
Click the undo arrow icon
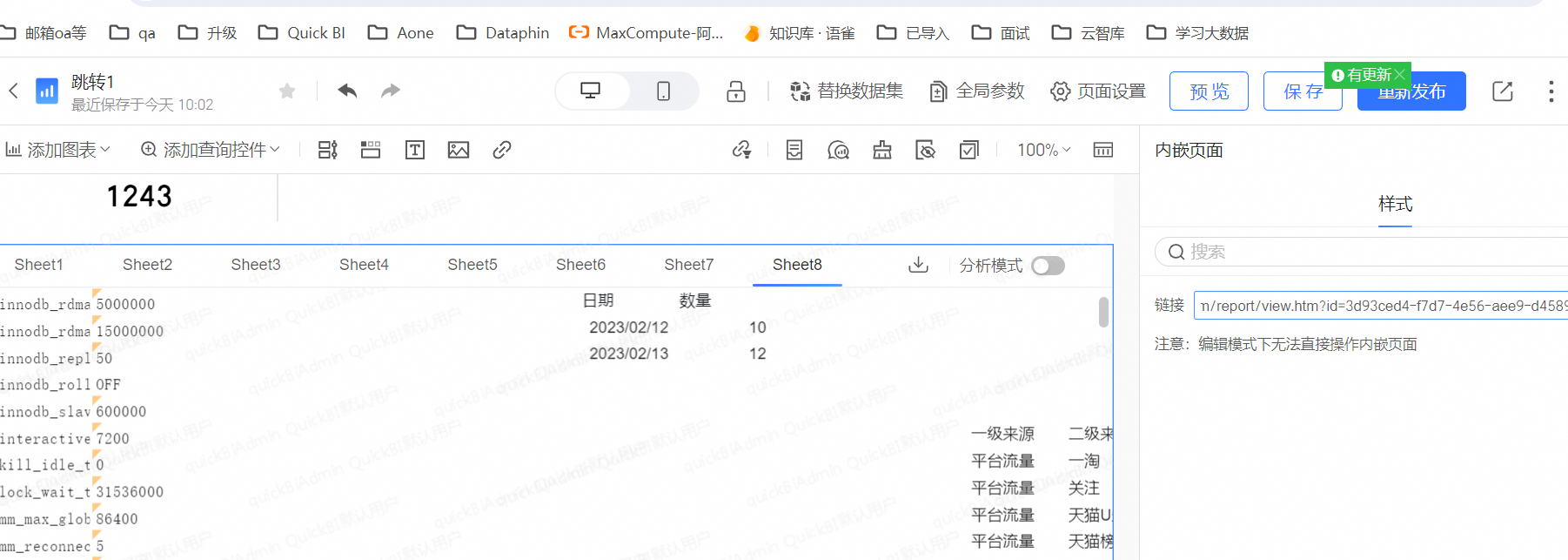click(347, 91)
